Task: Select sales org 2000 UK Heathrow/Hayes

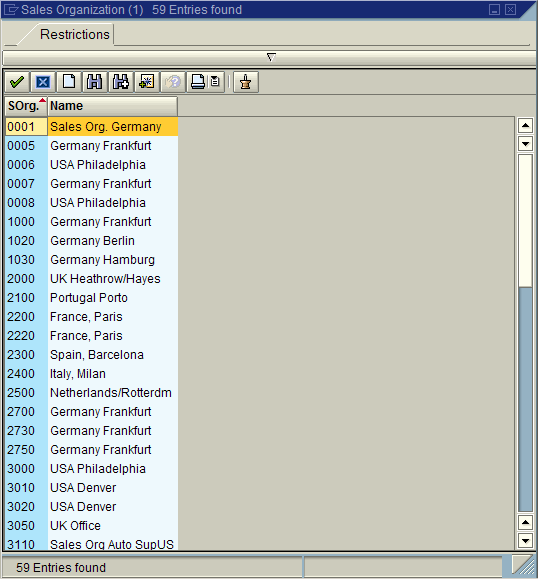Action: point(91,279)
